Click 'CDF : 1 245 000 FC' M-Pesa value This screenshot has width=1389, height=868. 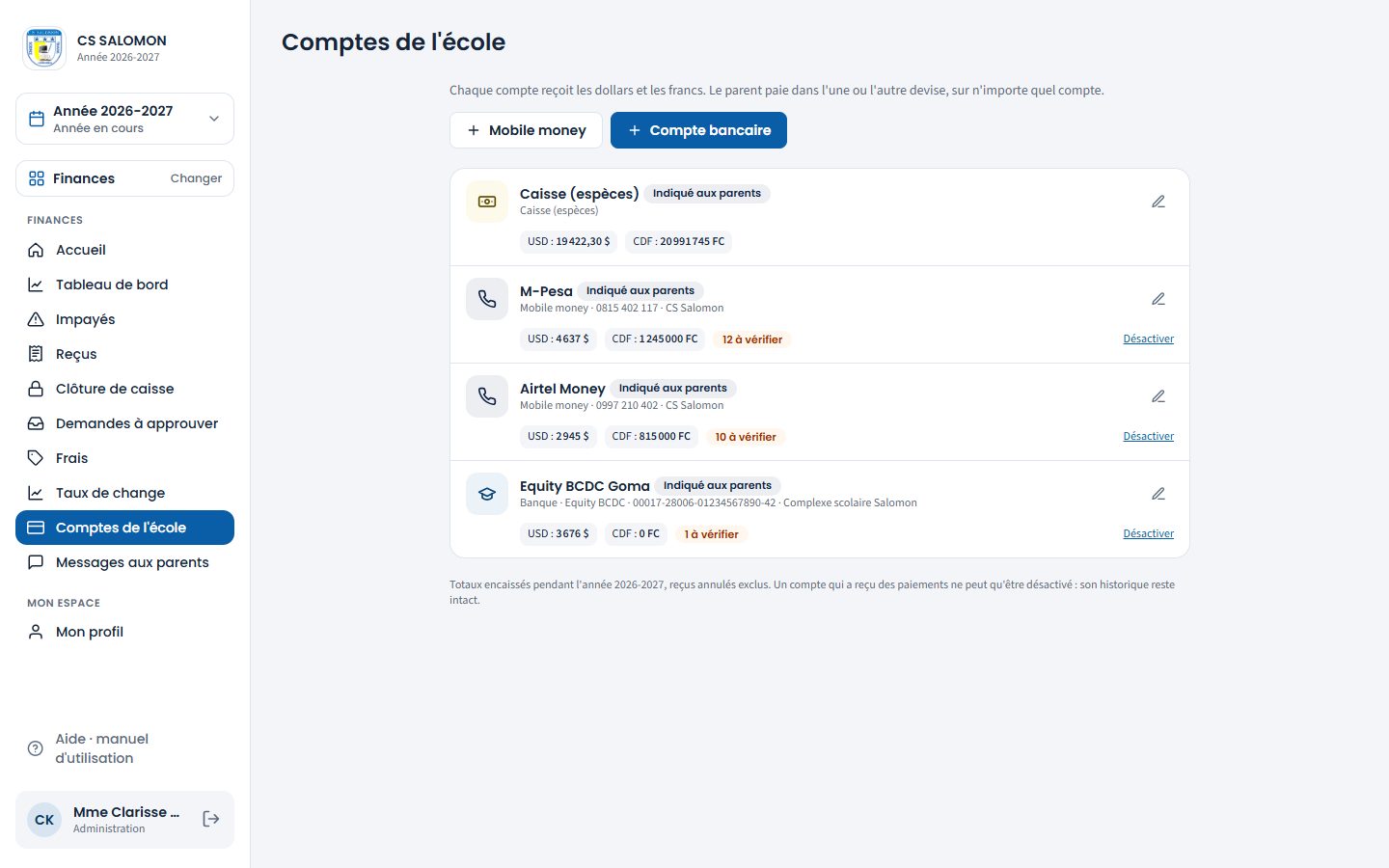[x=655, y=339]
